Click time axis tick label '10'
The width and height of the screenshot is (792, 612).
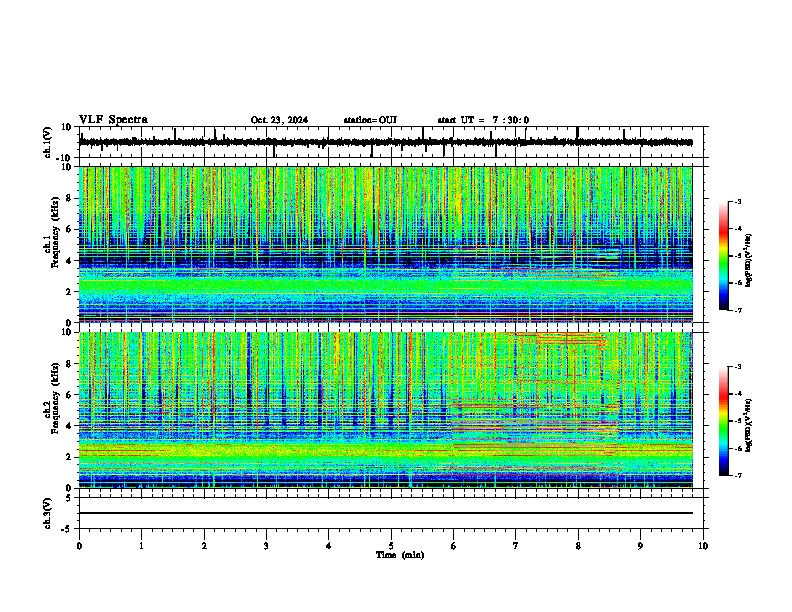[703, 546]
